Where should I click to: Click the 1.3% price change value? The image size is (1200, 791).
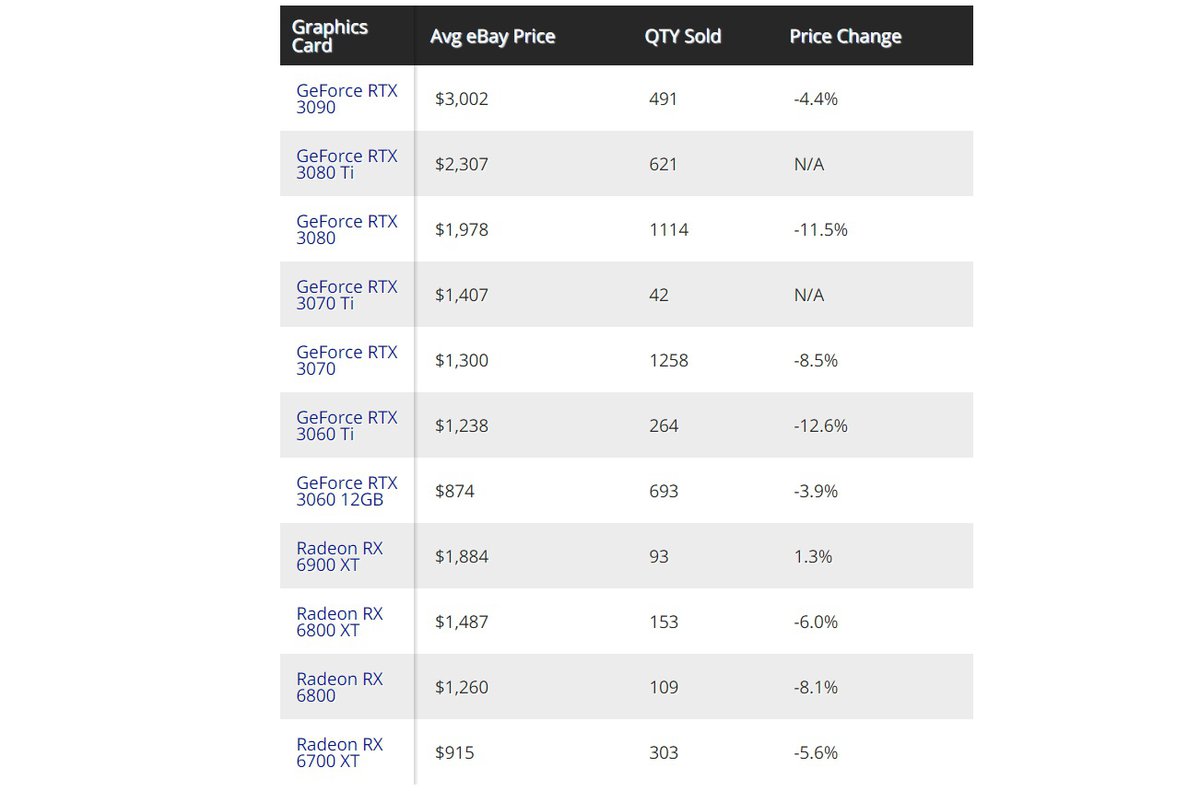click(x=812, y=557)
